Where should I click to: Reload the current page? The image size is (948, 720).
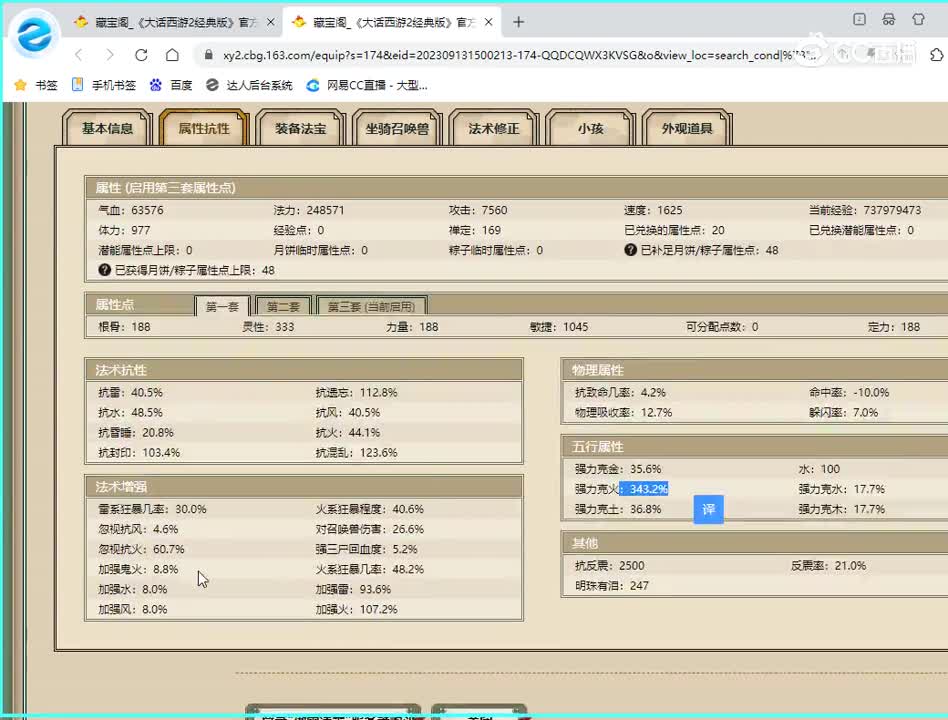[141, 55]
